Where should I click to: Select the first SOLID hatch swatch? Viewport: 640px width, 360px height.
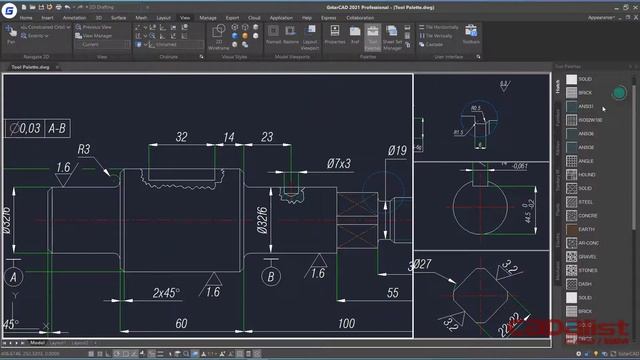(571, 79)
